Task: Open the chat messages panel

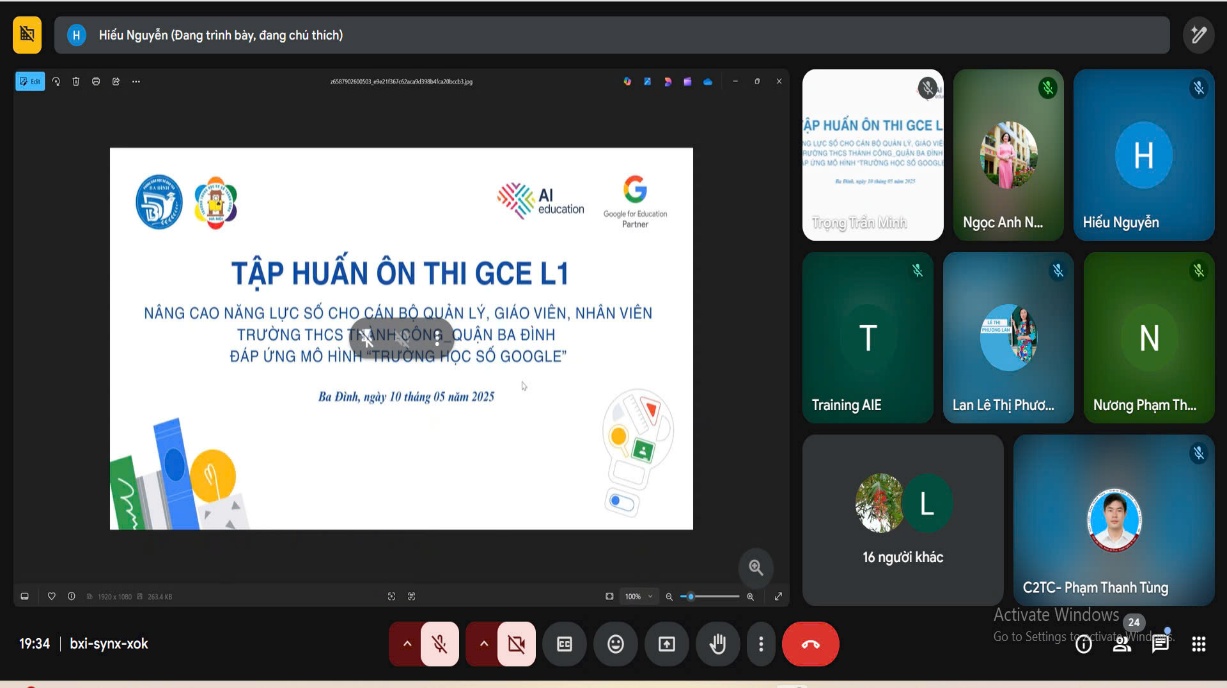Action: click(1160, 644)
